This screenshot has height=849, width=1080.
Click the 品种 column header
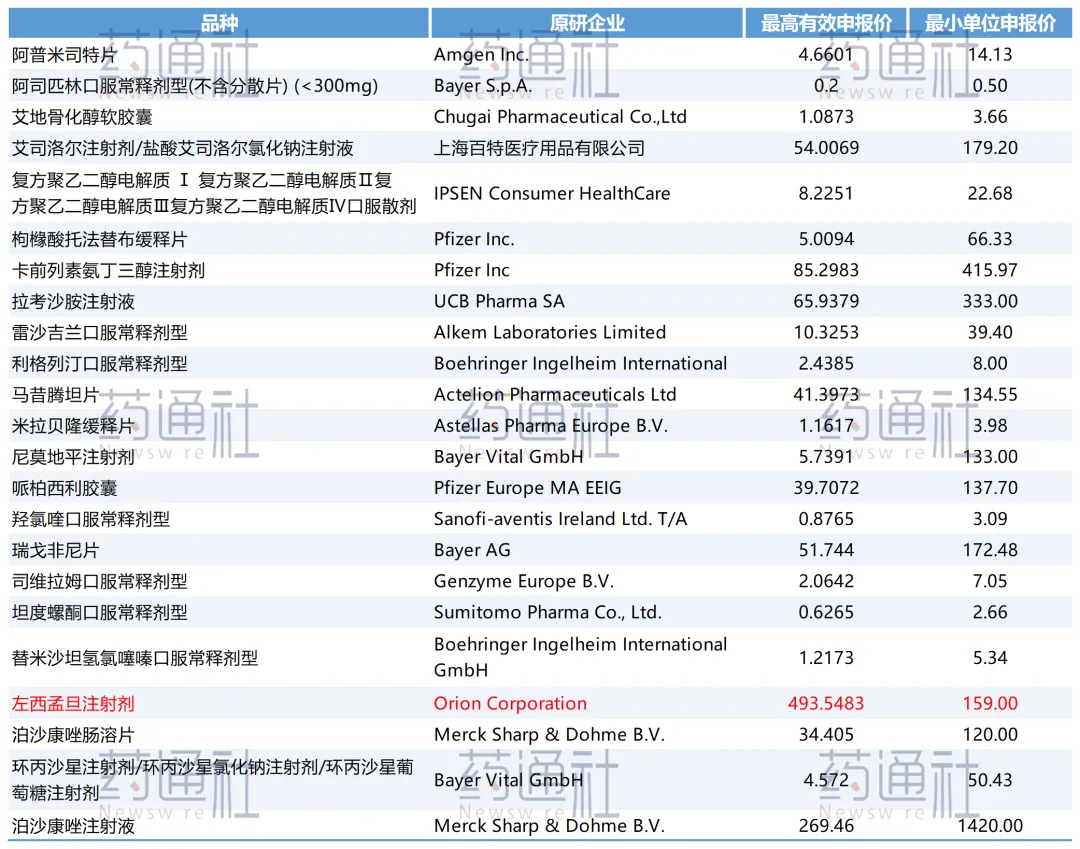[x=218, y=23]
